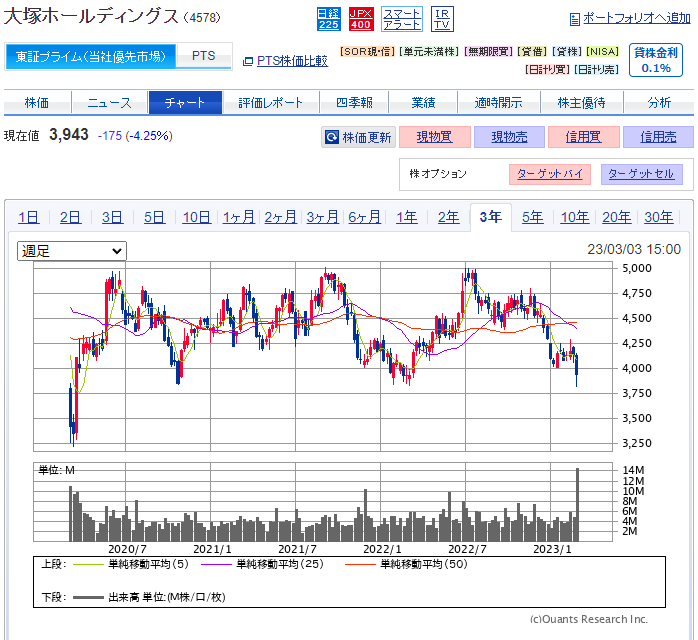Select the 3ヶ月 chart period
Screen dimensions: 698x640
pyautogui.click(x=323, y=217)
